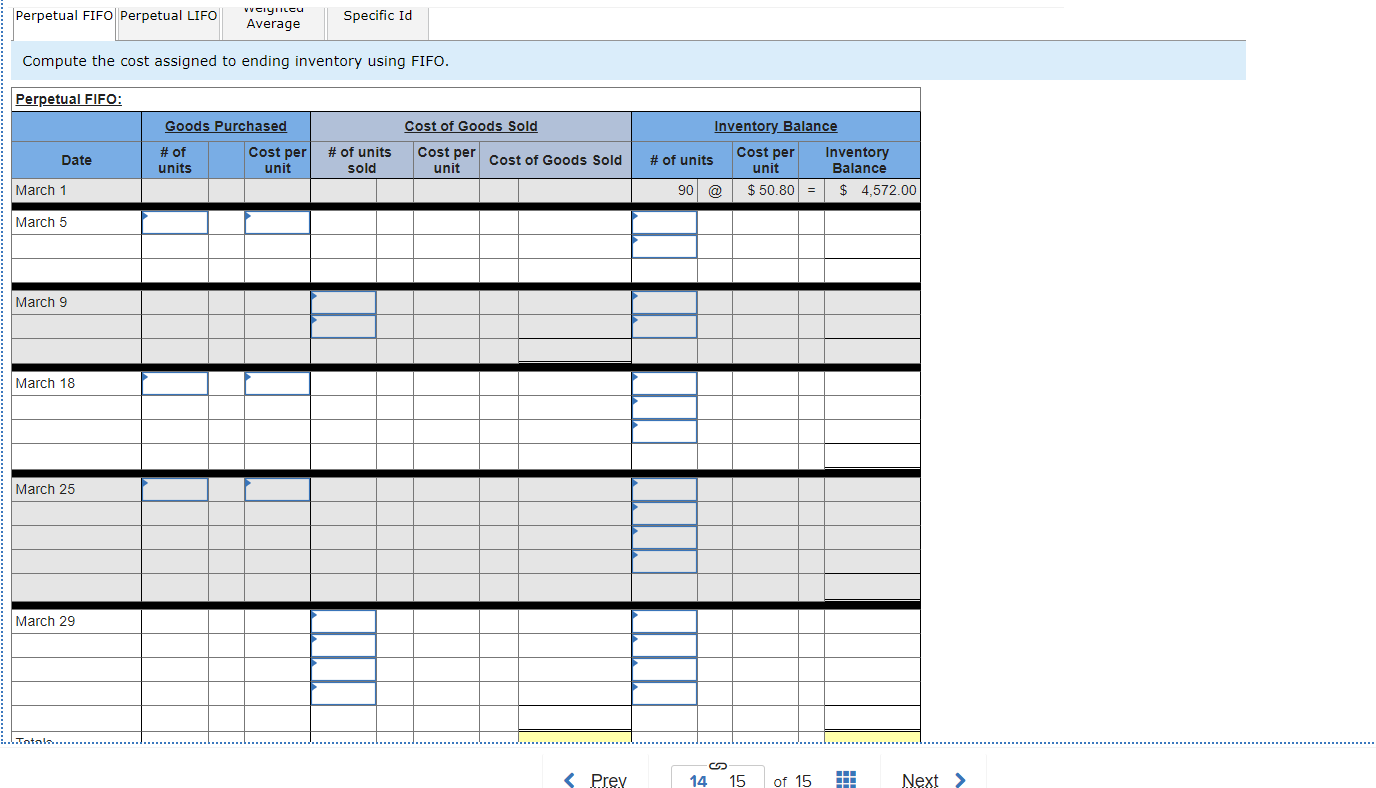Click the Next pagination link

(x=920, y=780)
